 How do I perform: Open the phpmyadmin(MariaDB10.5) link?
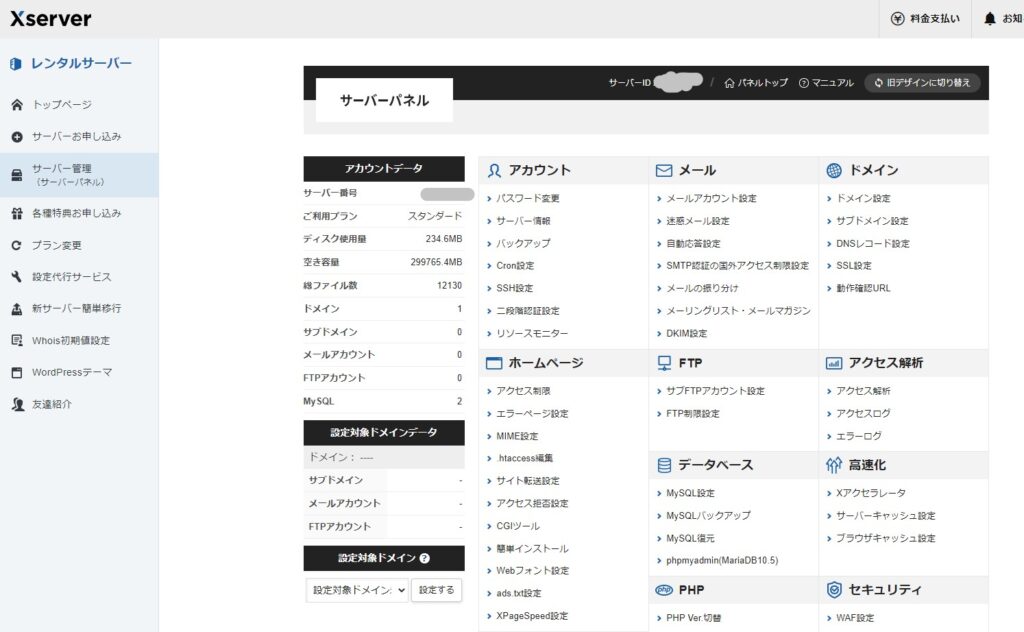click(722, 560)
